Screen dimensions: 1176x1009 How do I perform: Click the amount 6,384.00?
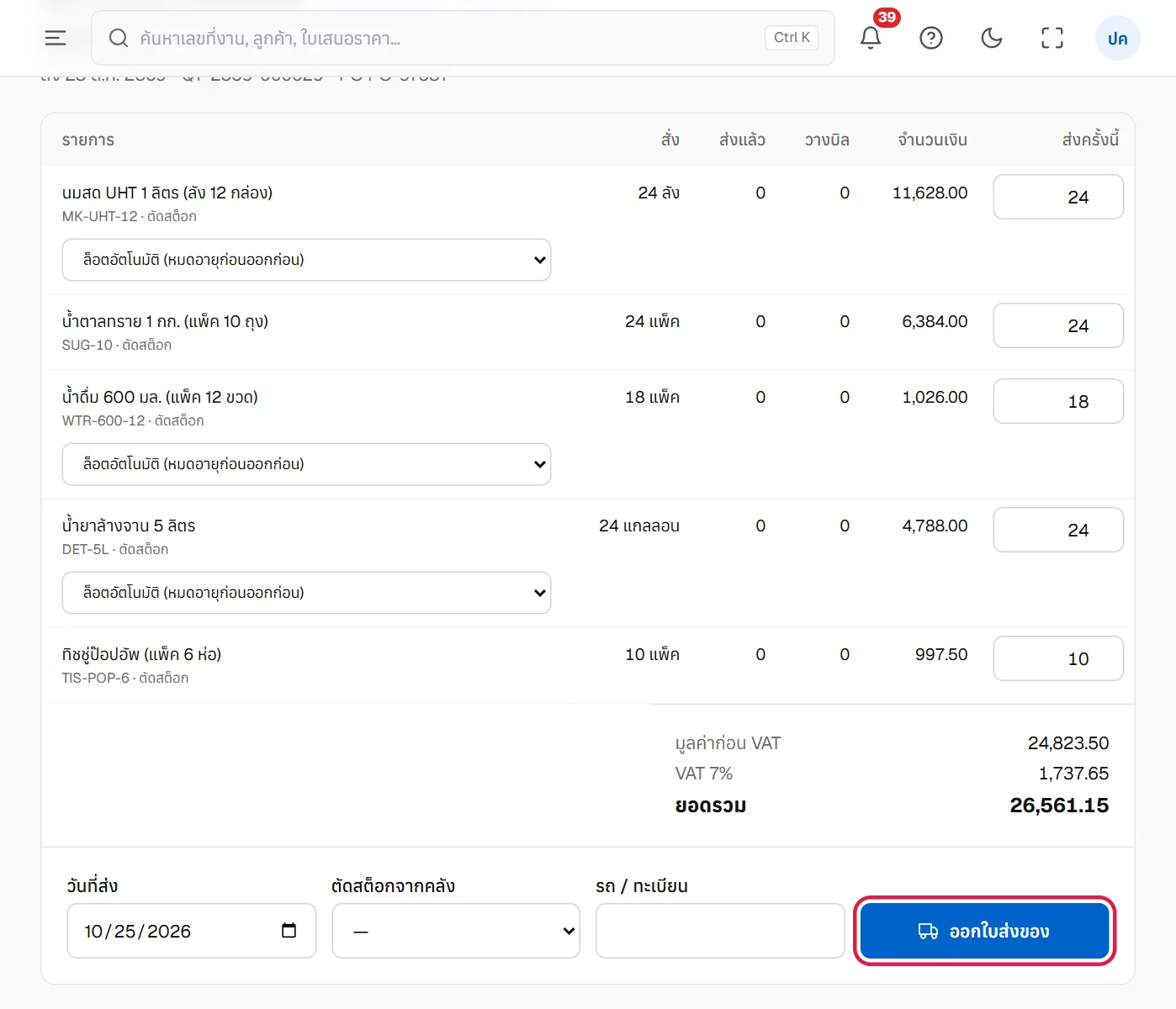(x=935, y=321)
